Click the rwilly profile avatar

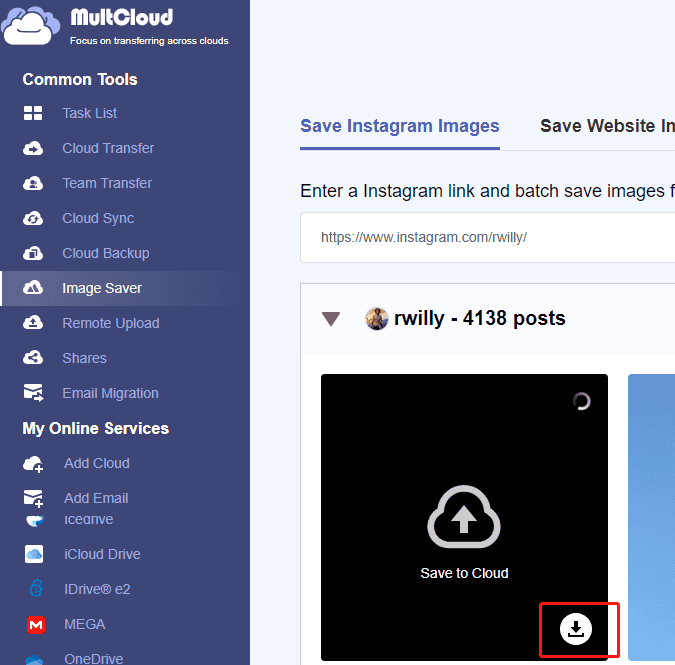pyautogui.click(x=377, y=319)
